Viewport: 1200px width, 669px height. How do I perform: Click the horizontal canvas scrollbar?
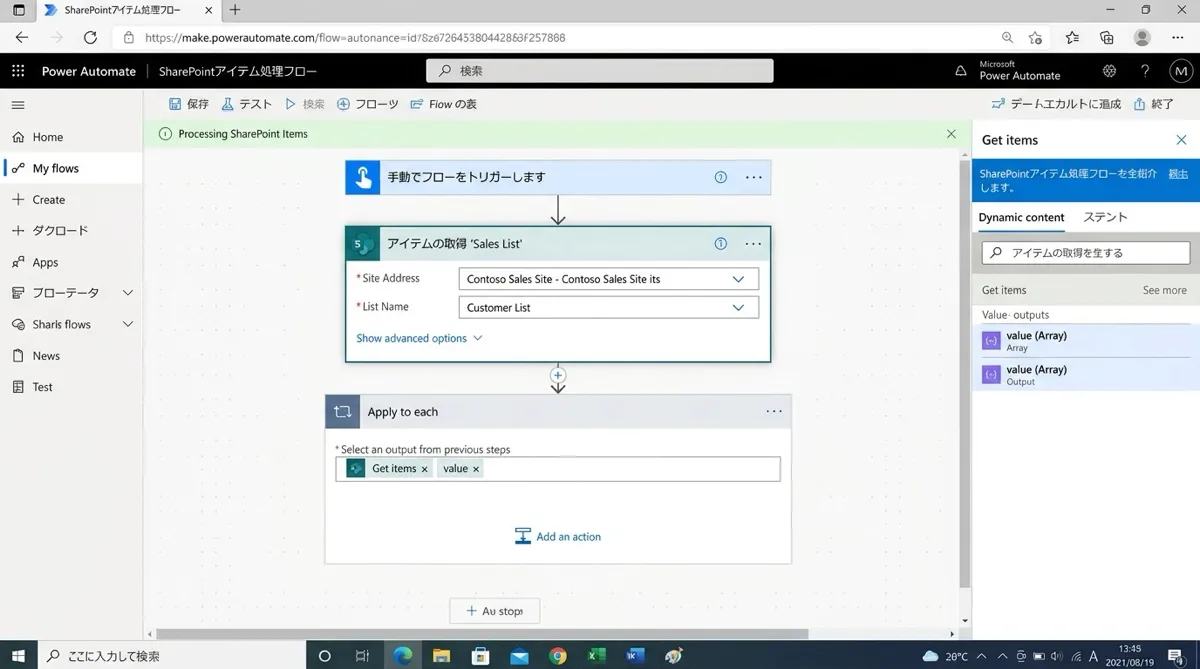[482, 634]
